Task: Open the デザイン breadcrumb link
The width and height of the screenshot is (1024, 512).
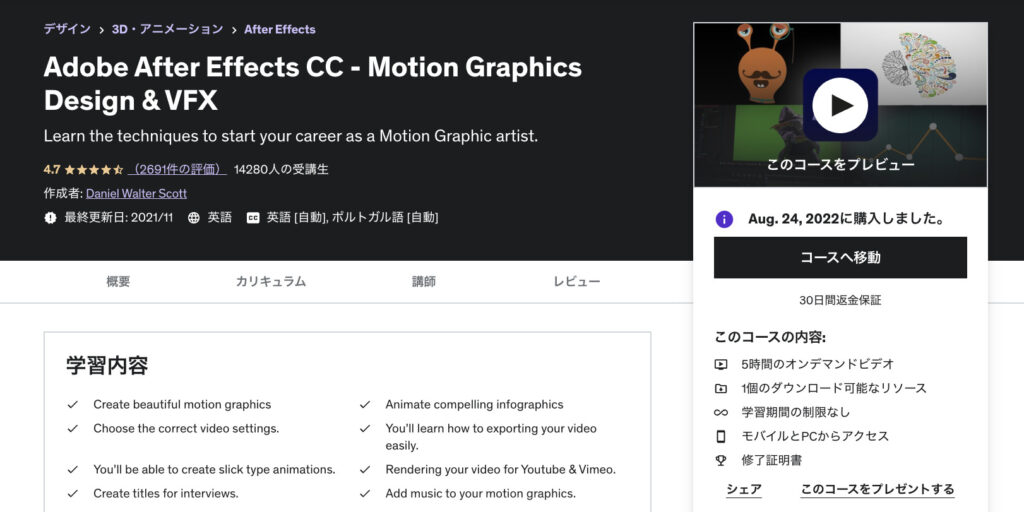Action: pyautogui.click(x=67, y=29)
